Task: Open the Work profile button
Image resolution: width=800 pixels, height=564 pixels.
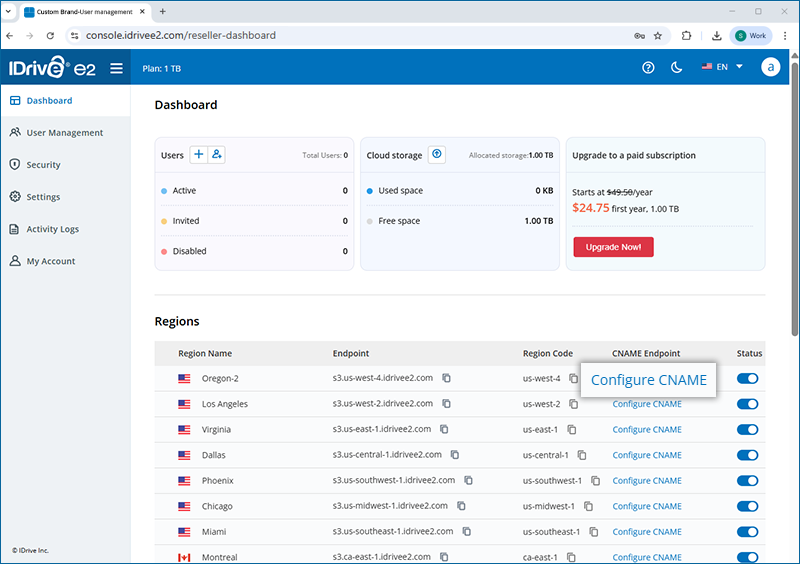Action: click(x=751, y=35)
